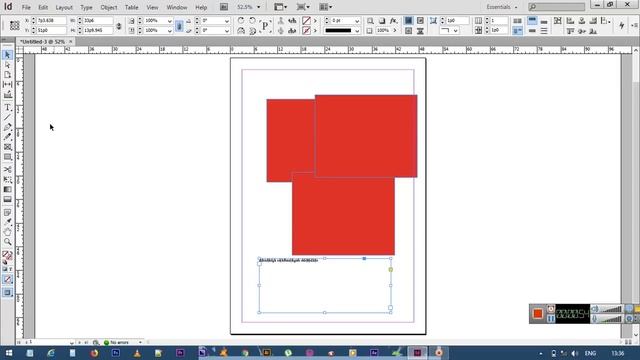Toggle Constrain proportions for width and height
The width and height of the screenshot is (640, 360).
[x=119, y=26]
